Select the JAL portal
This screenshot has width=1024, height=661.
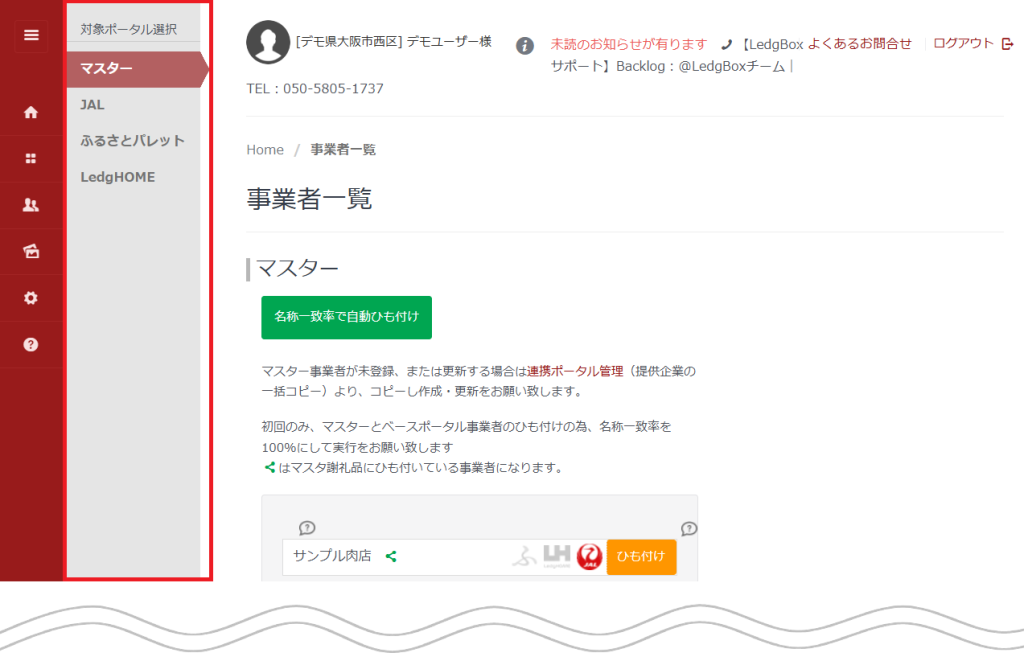click(x=93, y=104)
